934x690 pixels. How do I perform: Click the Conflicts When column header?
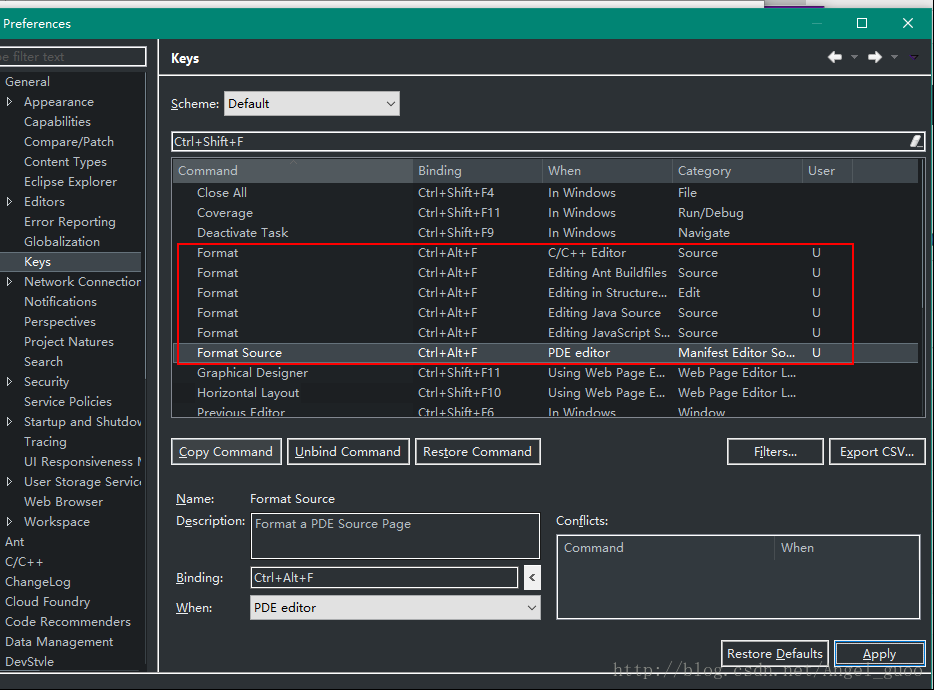pyautogui.click(x=846, y=548)
